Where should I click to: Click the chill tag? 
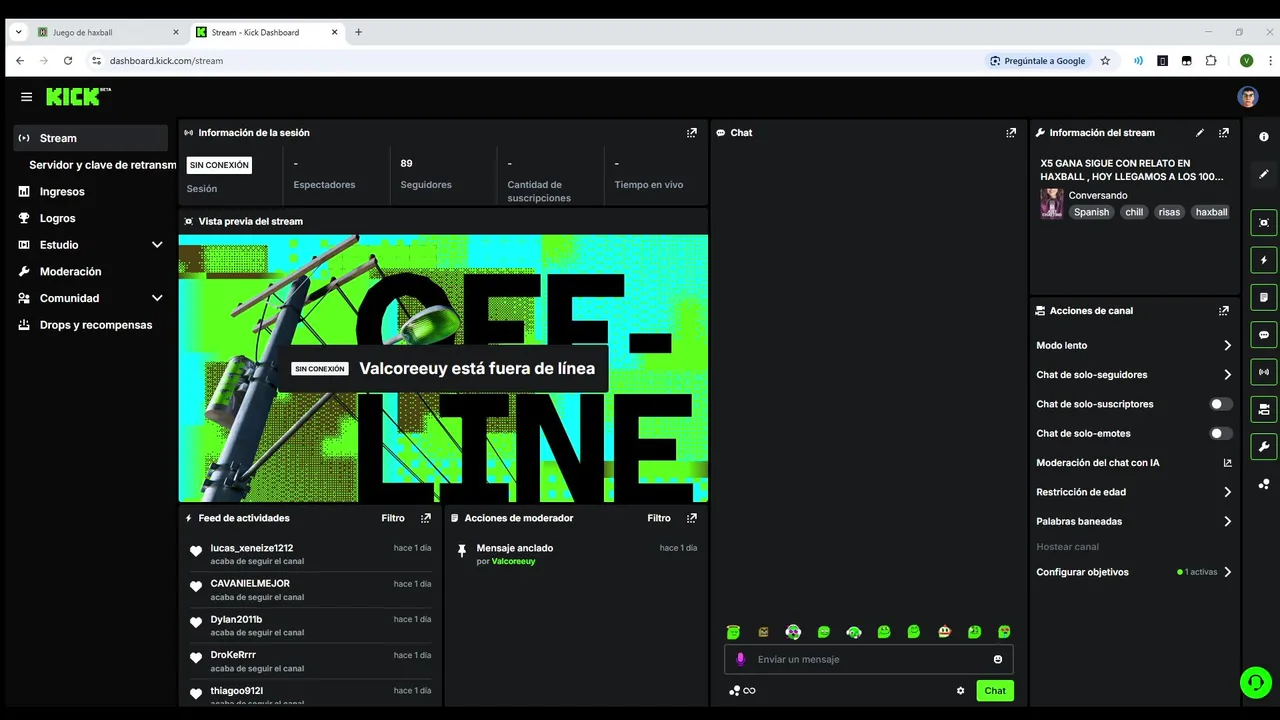coord(1134,212)
